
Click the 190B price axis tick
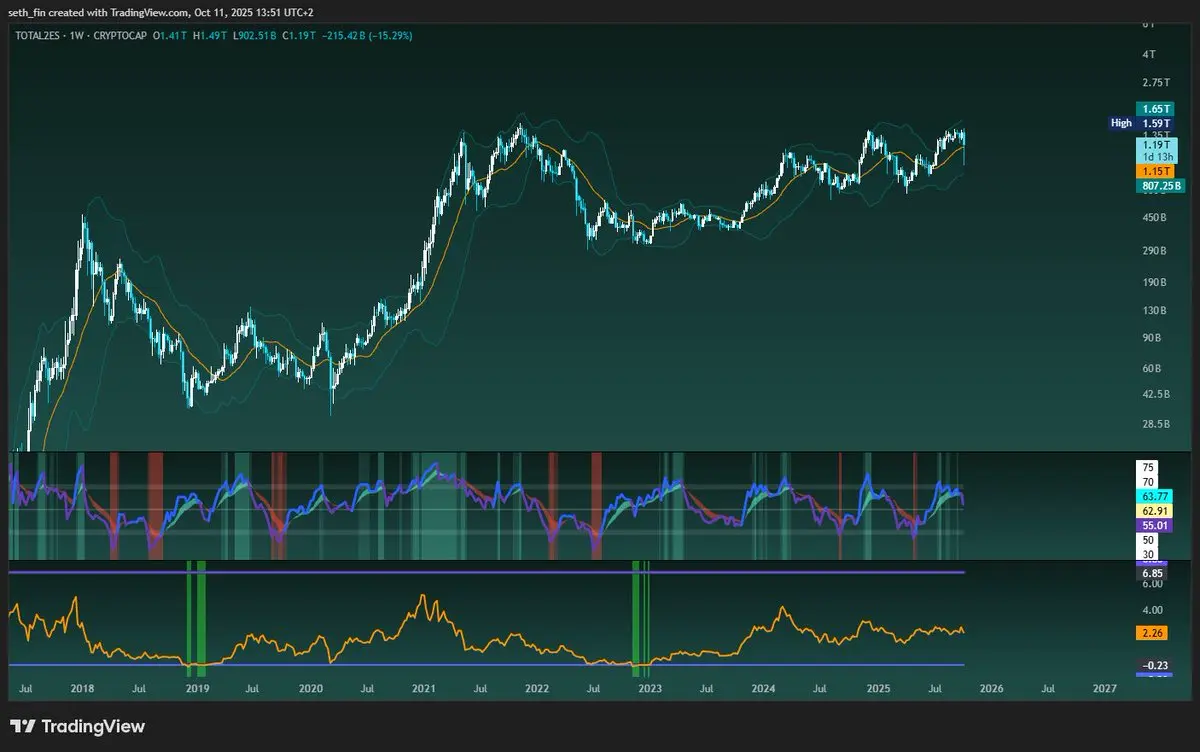coord(1153,282)
